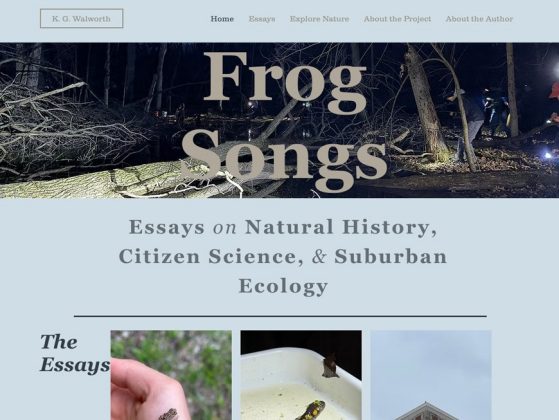Image resolution: width=559 pixels, height=420 pixels.
Task: Click The Essays section heading
Action: (x=75, y=353)
